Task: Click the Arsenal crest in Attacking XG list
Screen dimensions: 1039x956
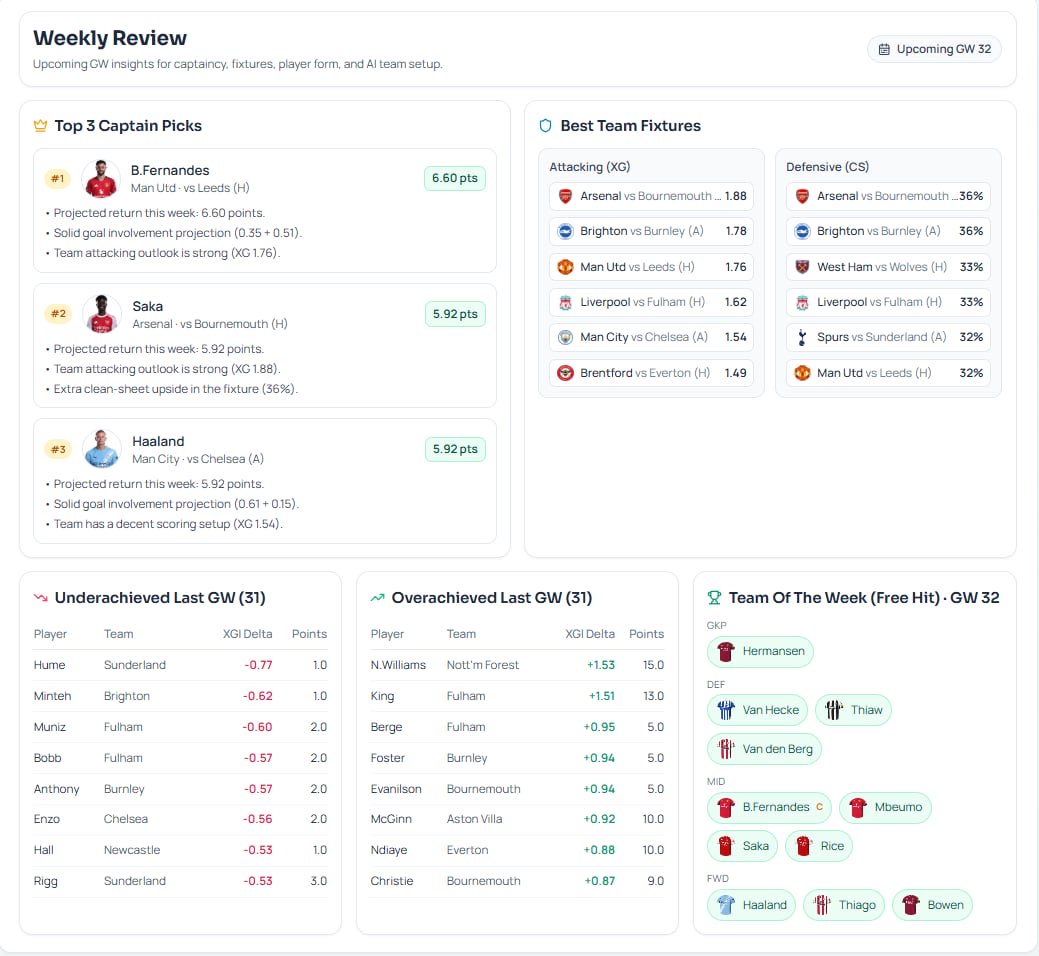Action: (565, 196)
